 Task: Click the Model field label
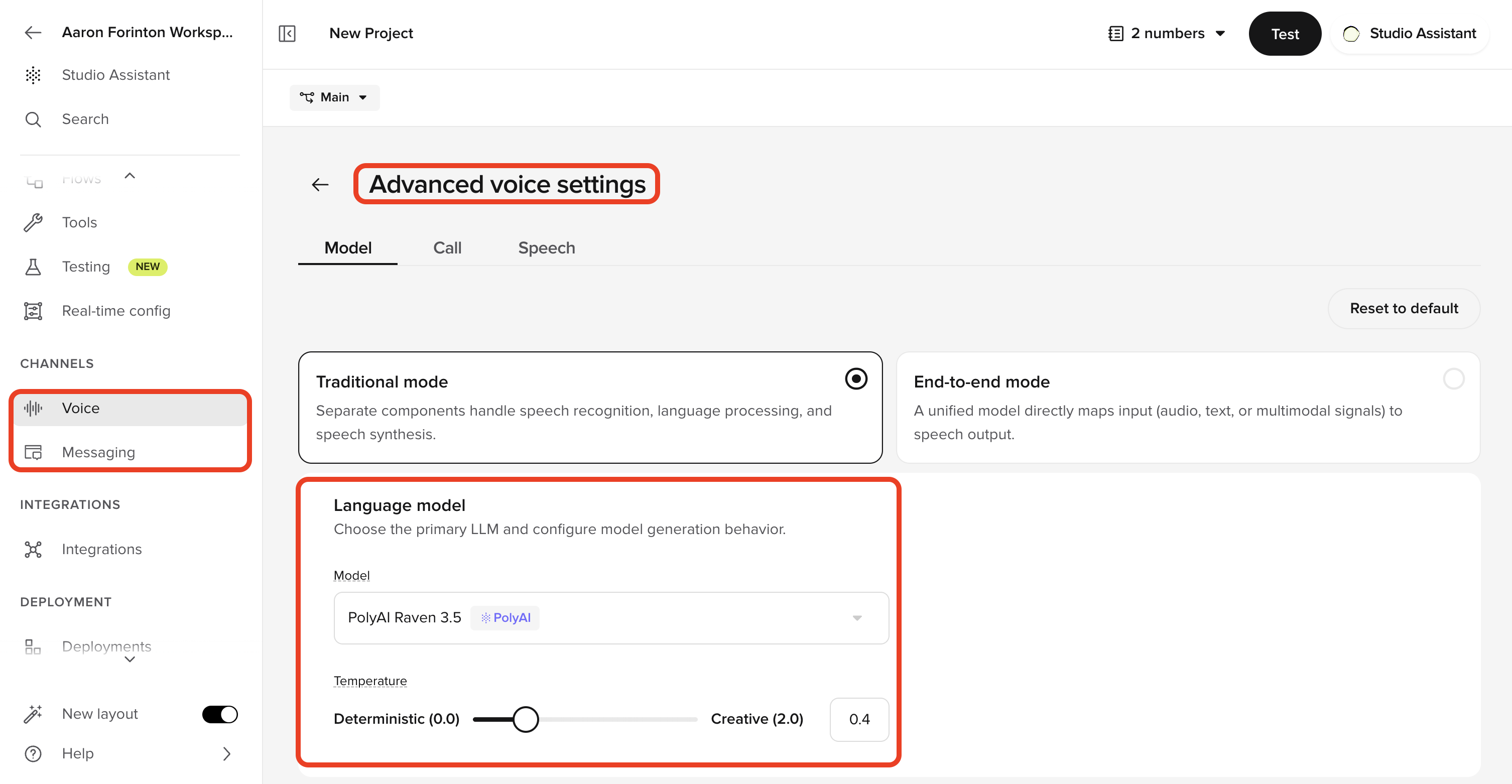tap(351, 575)
